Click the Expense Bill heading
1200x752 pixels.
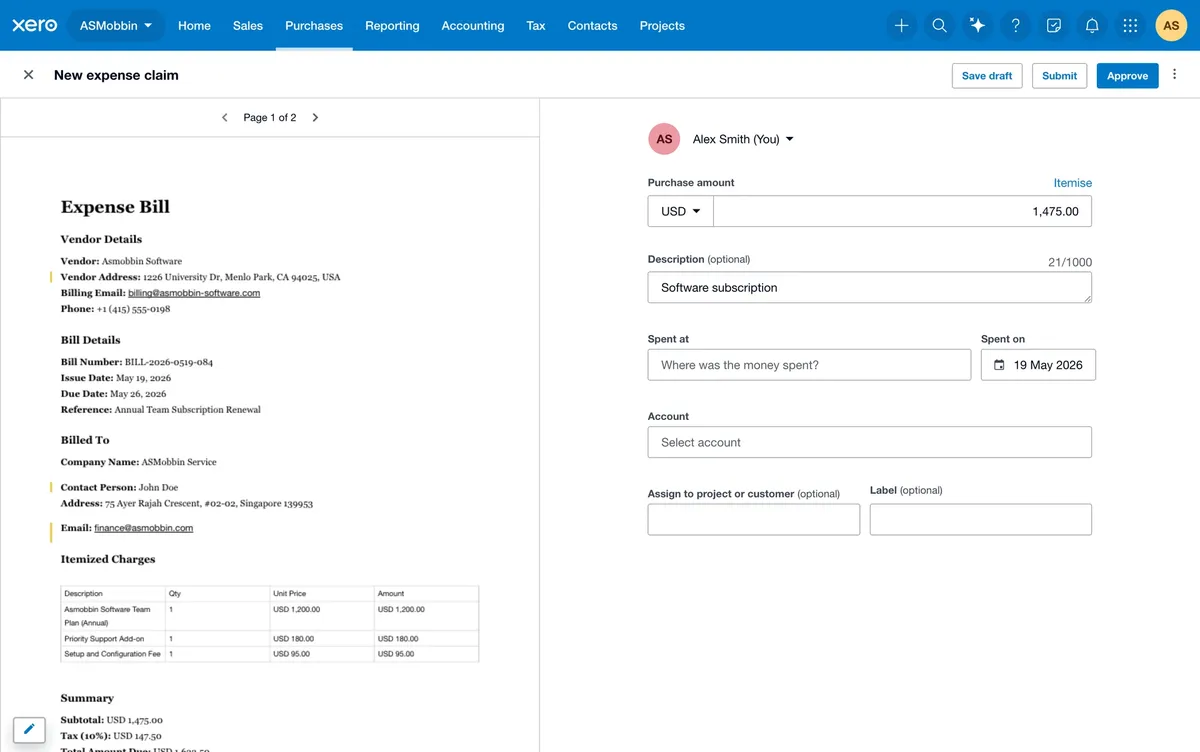[115, 207]
